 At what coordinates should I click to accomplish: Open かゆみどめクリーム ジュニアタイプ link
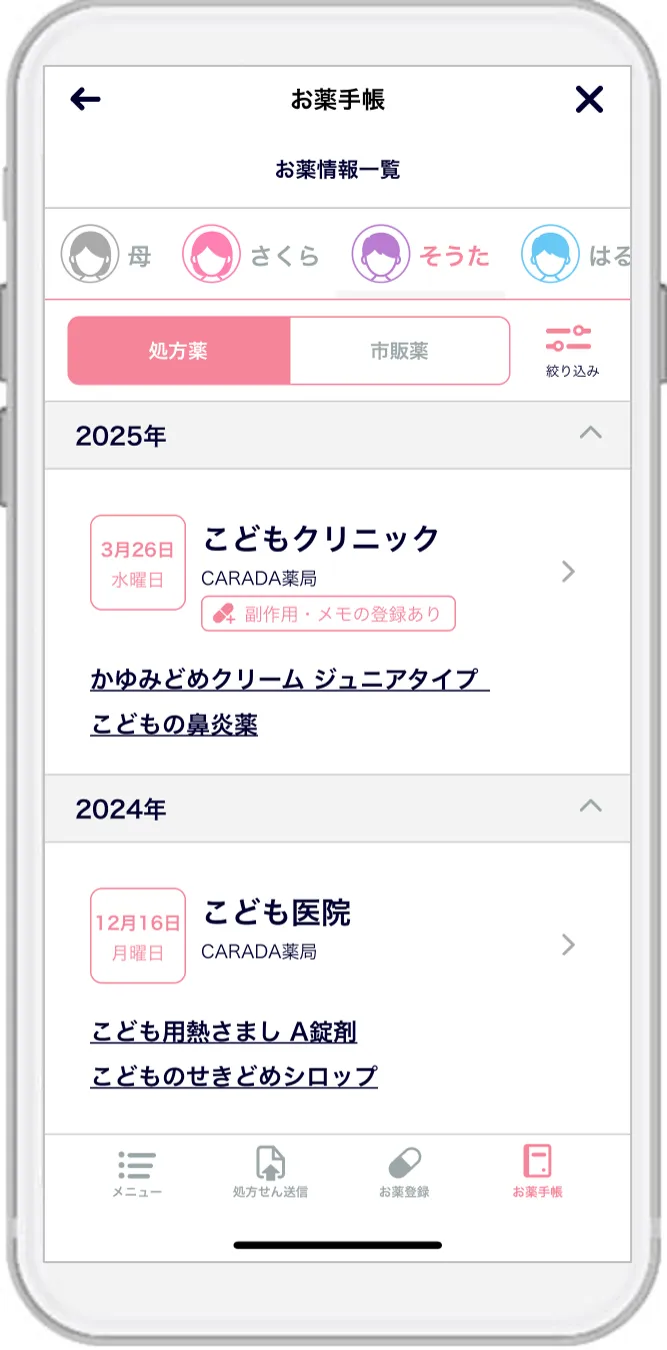(x=289, y=680)
